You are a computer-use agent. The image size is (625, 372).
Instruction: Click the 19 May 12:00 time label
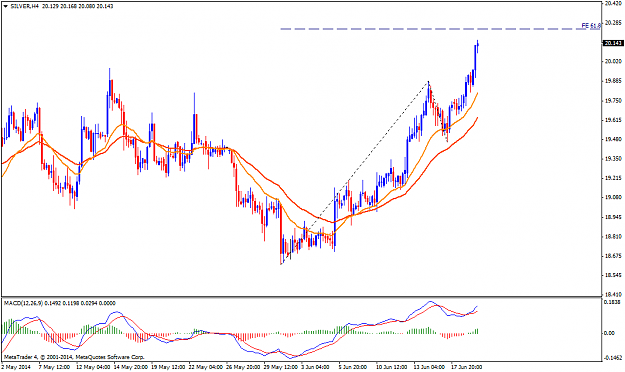coord(167,367)
